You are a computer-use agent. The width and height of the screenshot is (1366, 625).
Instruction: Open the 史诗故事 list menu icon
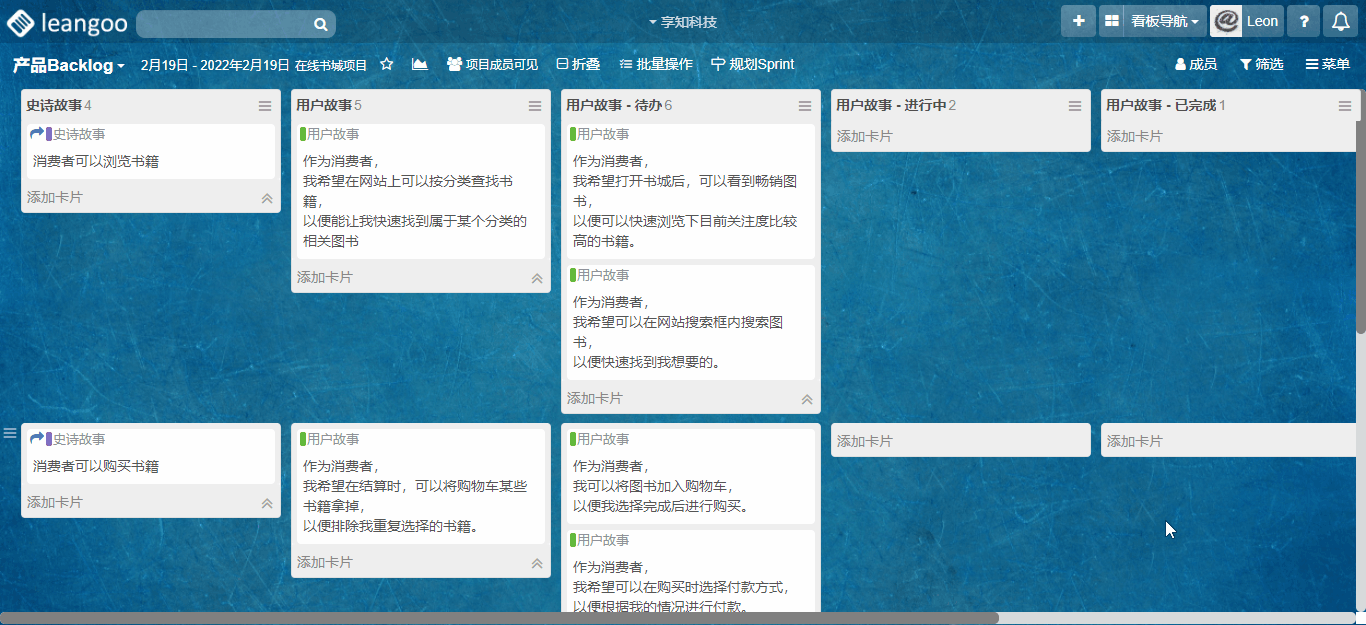point(265,106)
